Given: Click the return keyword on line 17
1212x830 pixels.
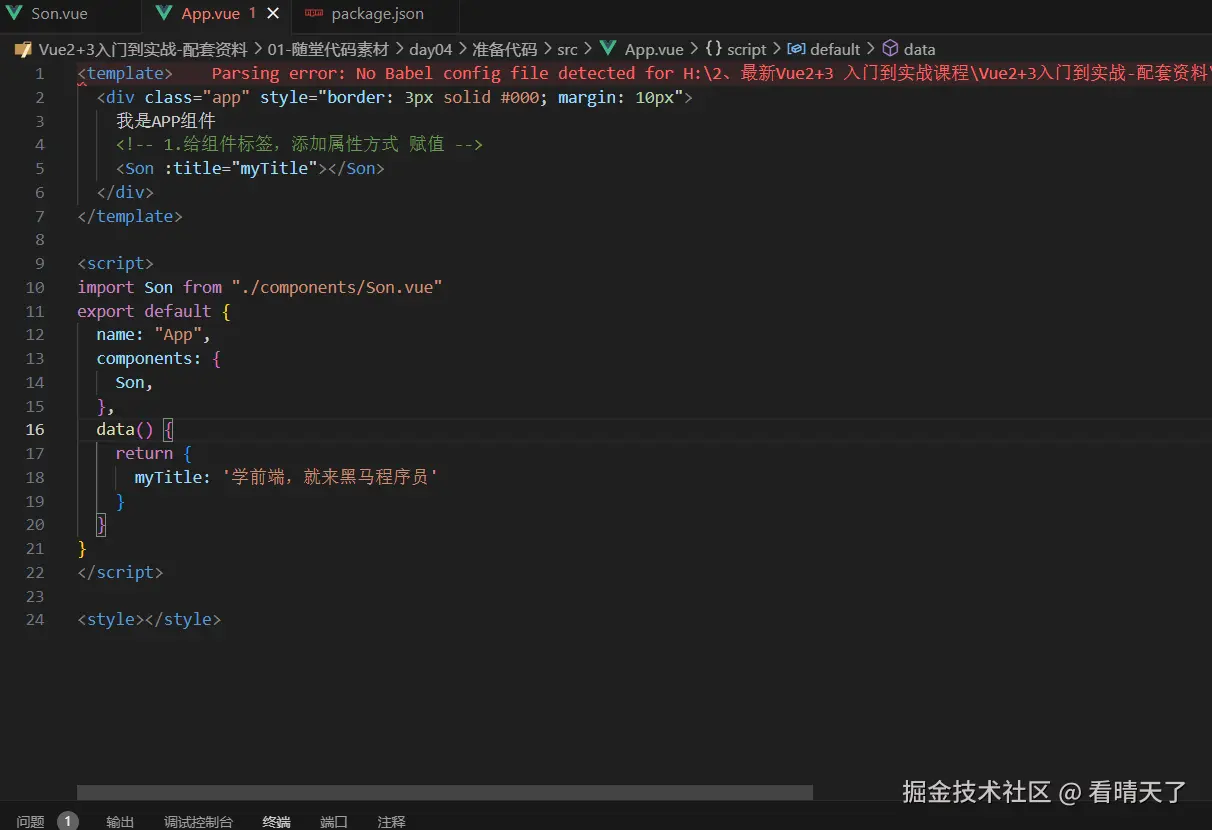Looking at the screenshot, I should (144, 453).
